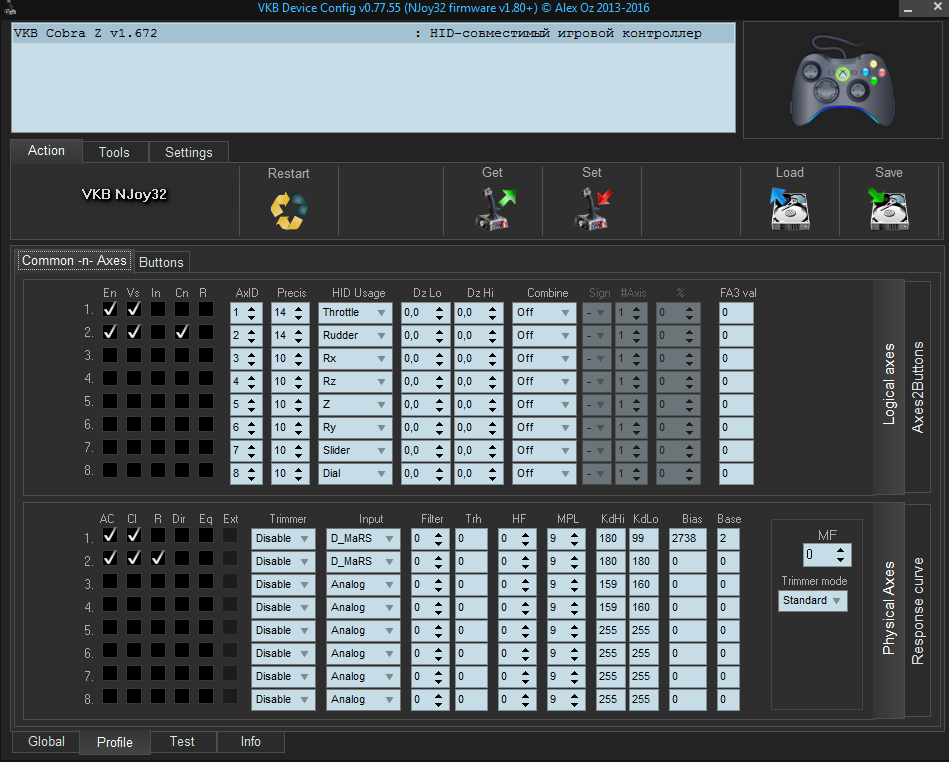Toggle Cl checkbox for physical axis 2
This screenshot has width=949, height=762.
[134, 558]
